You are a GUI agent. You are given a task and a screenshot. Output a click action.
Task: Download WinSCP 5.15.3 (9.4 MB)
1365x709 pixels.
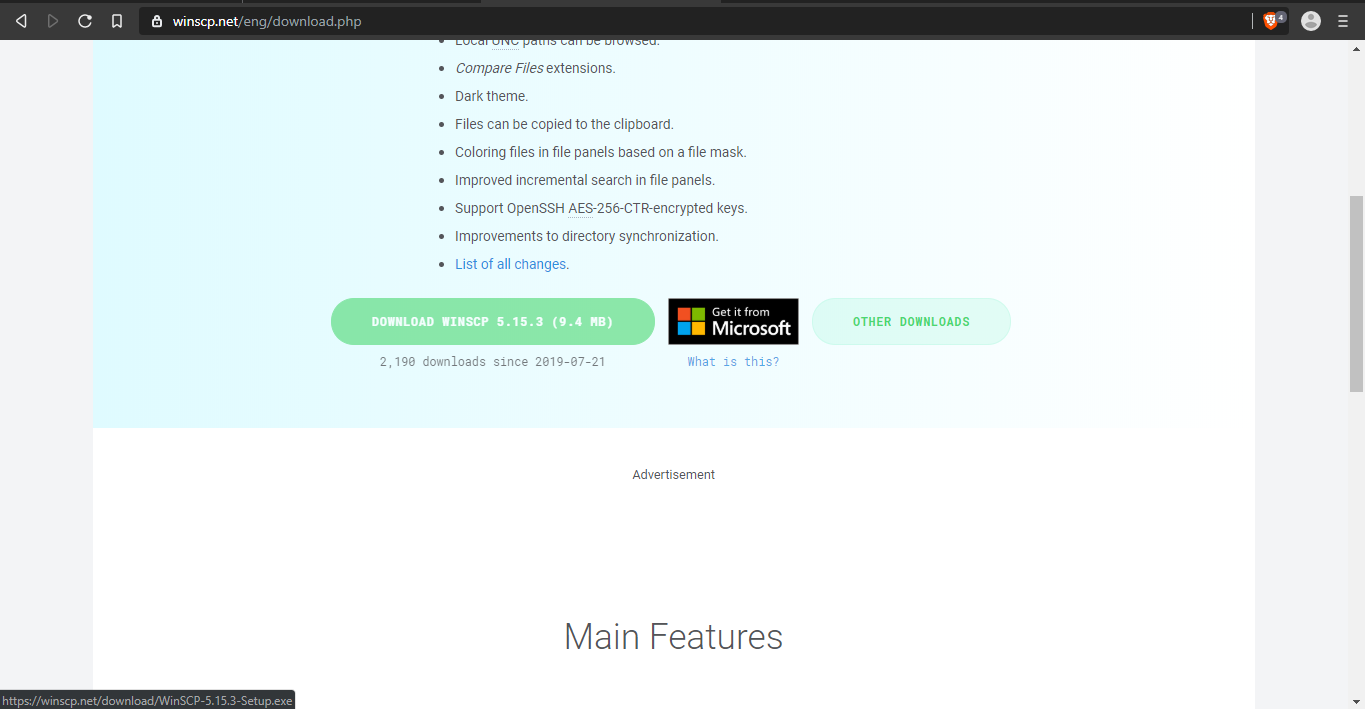(x=493, y=322)
